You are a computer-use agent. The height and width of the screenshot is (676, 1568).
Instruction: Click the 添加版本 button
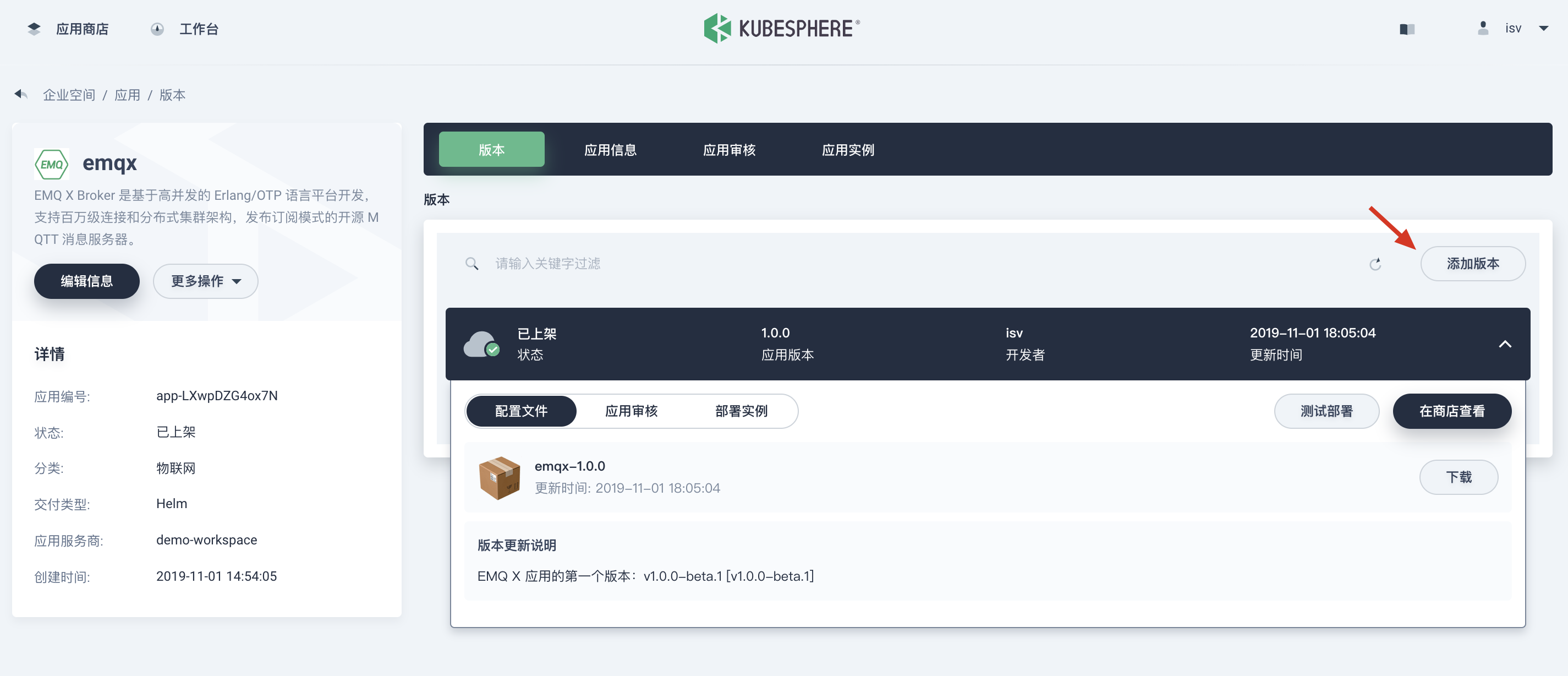(1473, 264)
